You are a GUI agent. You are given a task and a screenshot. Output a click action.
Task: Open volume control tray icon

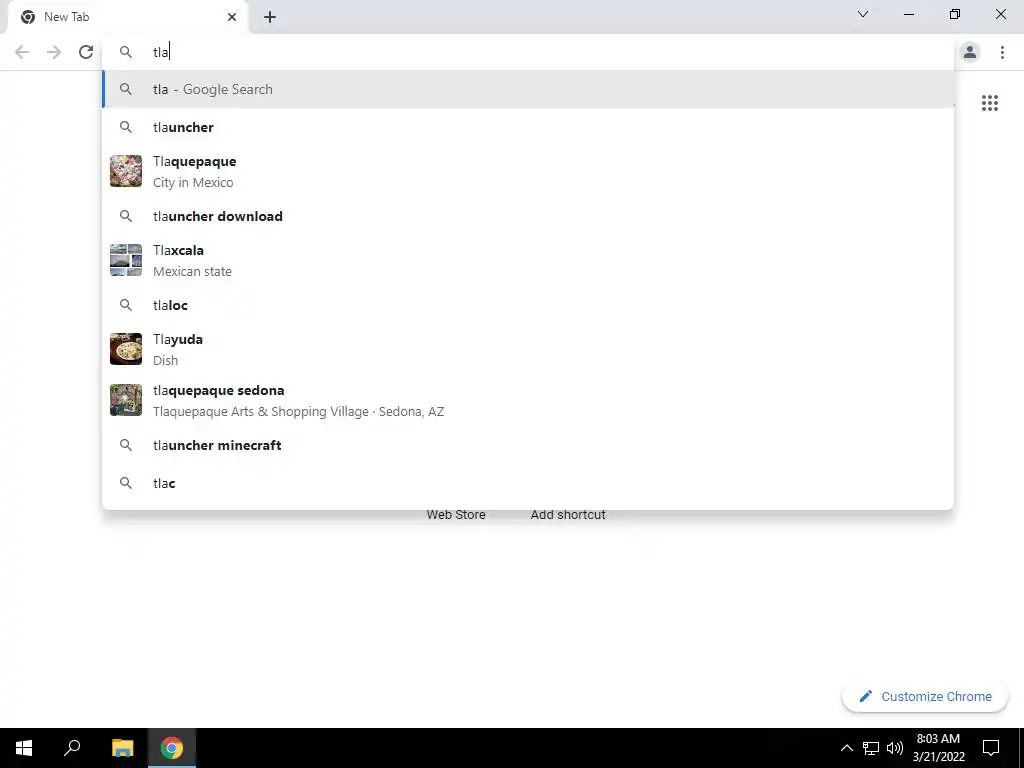coord(895,748)
